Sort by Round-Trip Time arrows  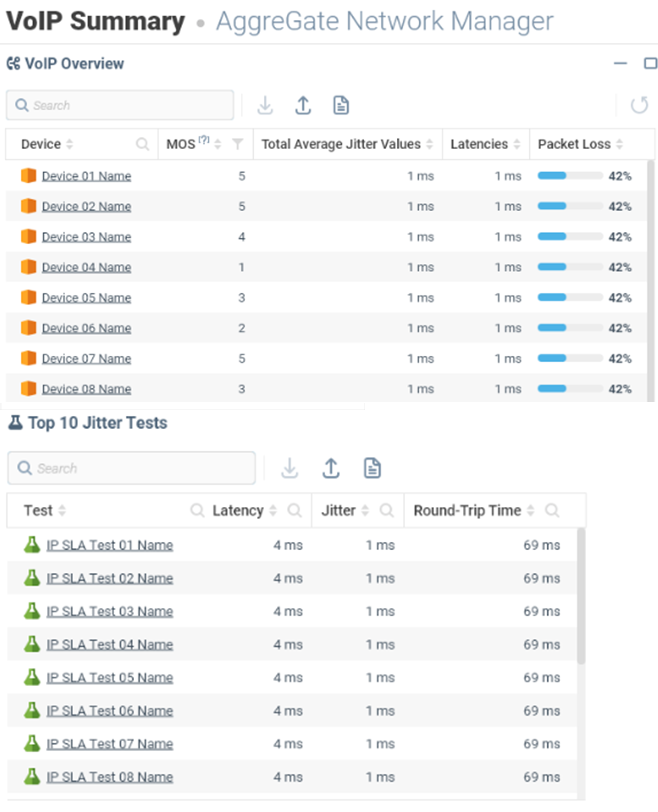coord(531,511)
